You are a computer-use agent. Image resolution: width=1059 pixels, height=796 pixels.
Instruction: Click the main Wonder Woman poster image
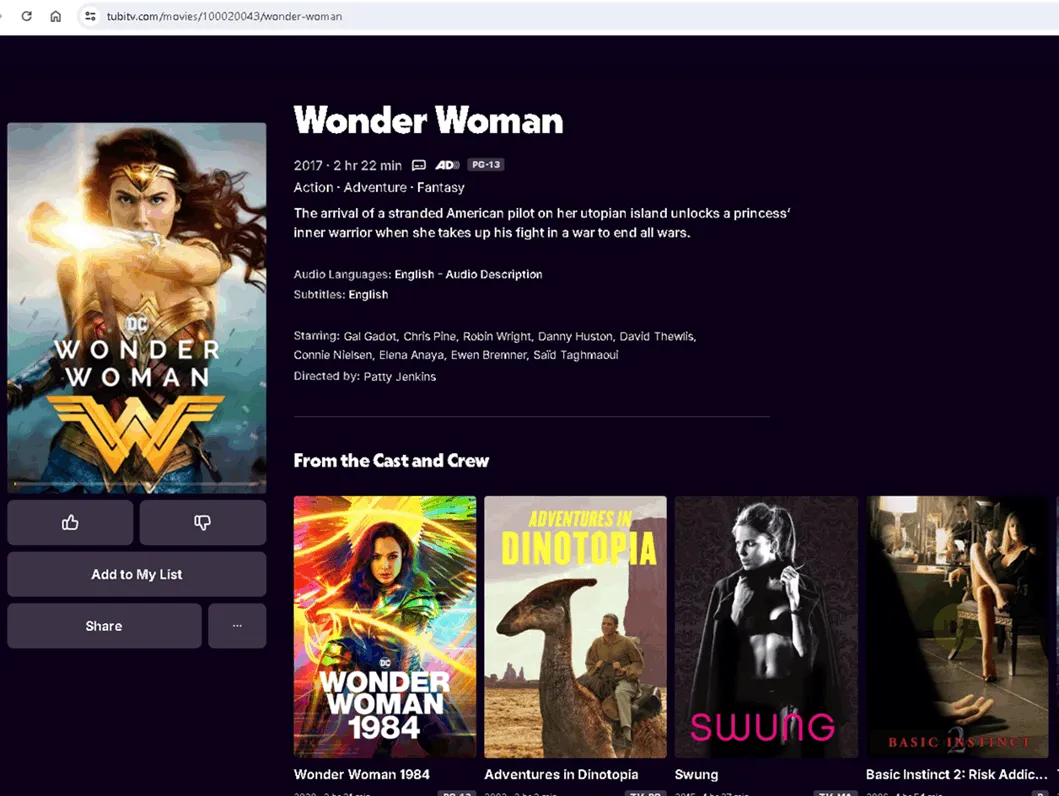point(137,307)
